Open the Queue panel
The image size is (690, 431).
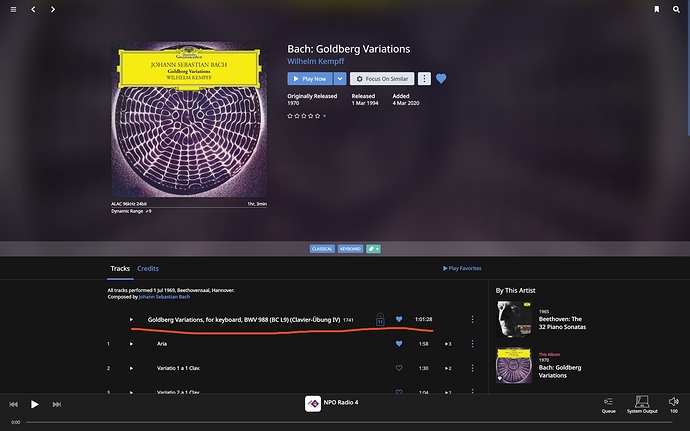pyautogui.click(x=609, y=405)
